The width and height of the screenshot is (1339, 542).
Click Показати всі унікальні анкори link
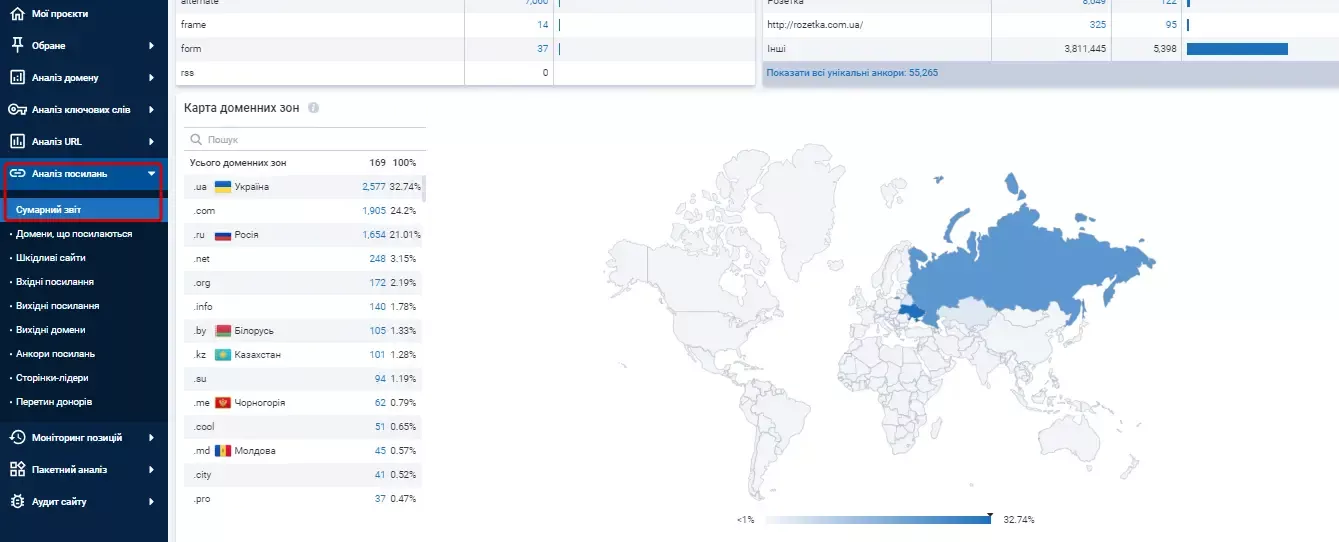(852, 73)
